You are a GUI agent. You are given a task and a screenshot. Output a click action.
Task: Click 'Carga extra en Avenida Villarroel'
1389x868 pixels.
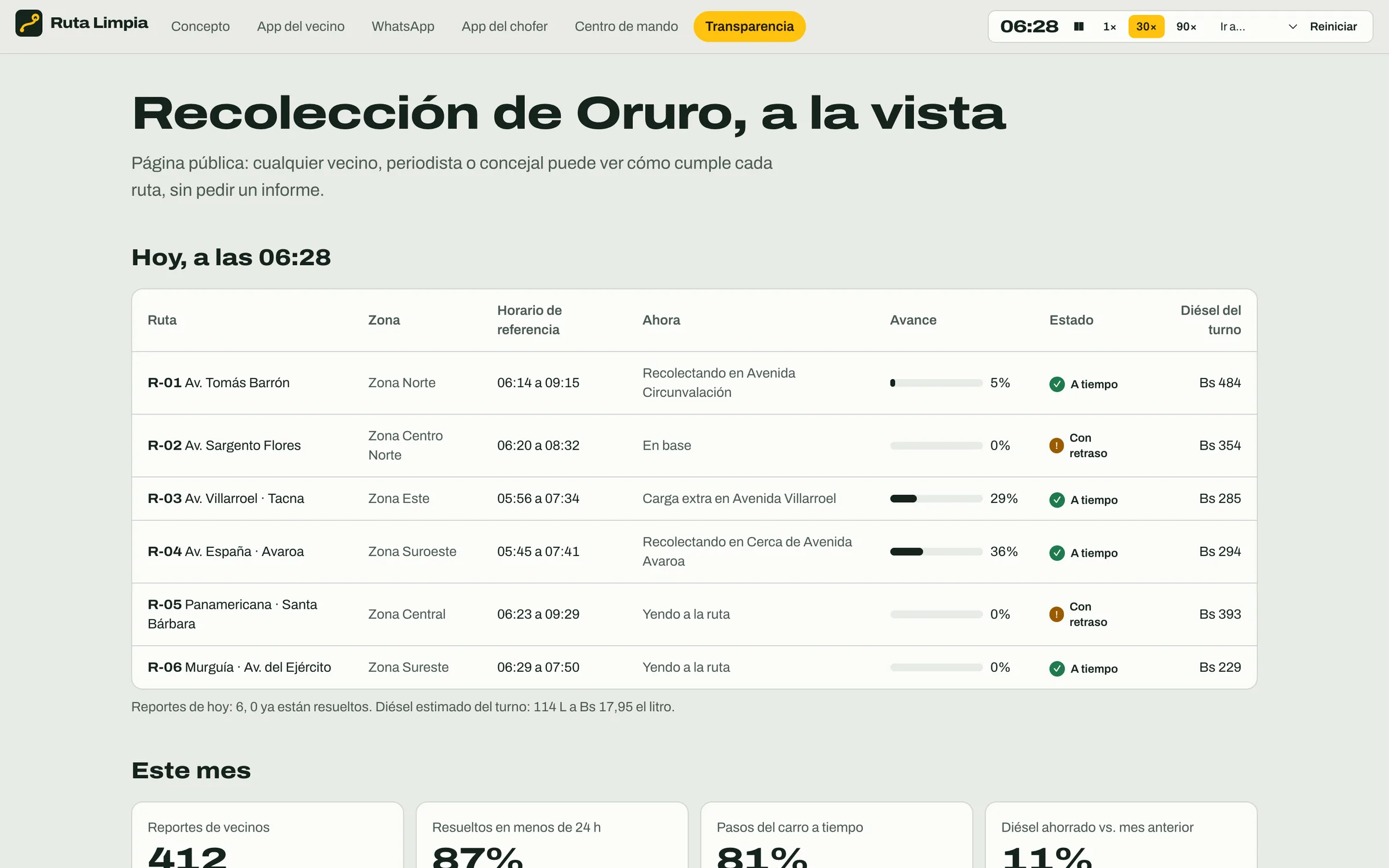(x=739, y=499)
